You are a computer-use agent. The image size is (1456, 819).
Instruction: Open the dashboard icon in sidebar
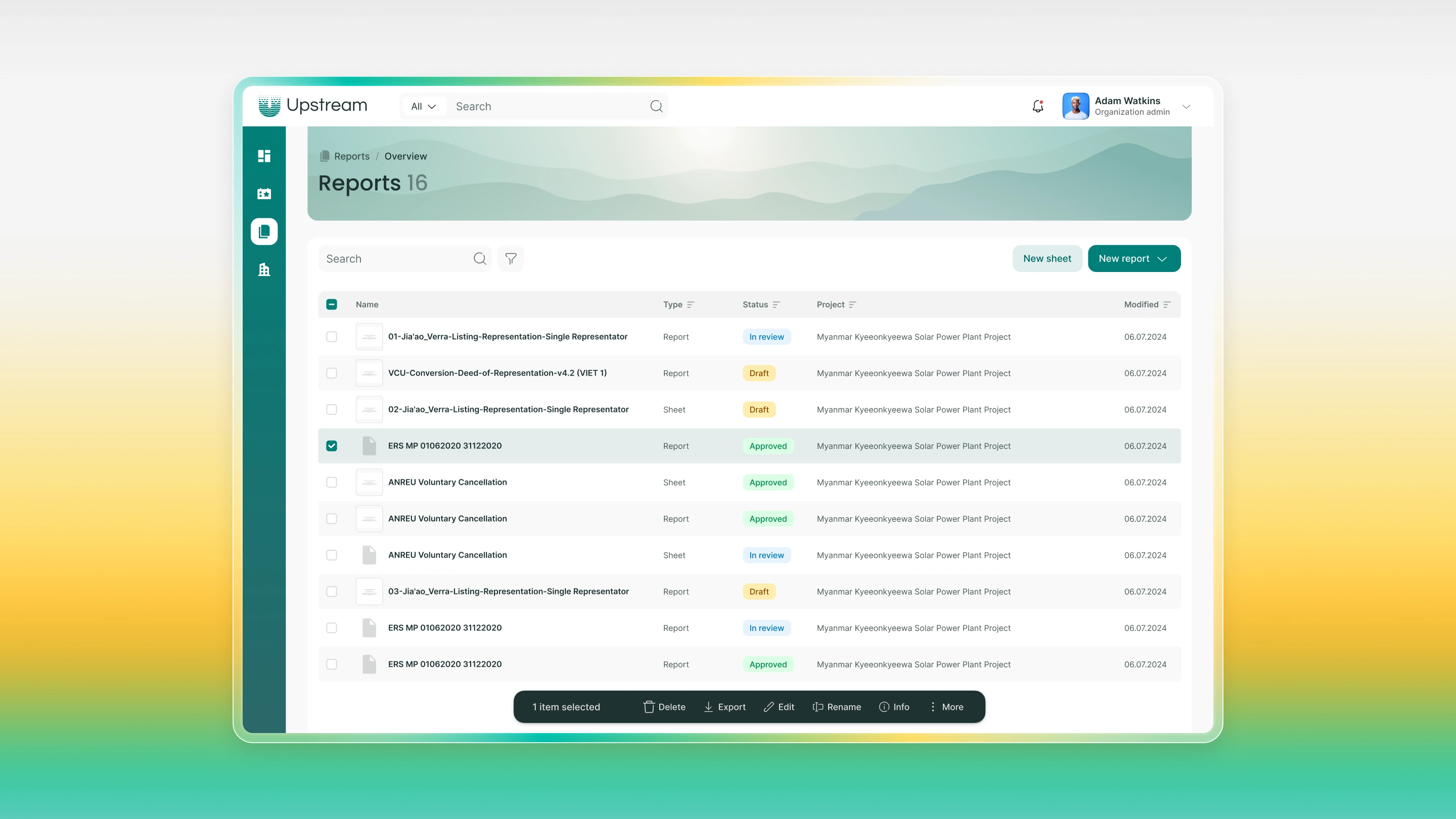coord(264,156)
